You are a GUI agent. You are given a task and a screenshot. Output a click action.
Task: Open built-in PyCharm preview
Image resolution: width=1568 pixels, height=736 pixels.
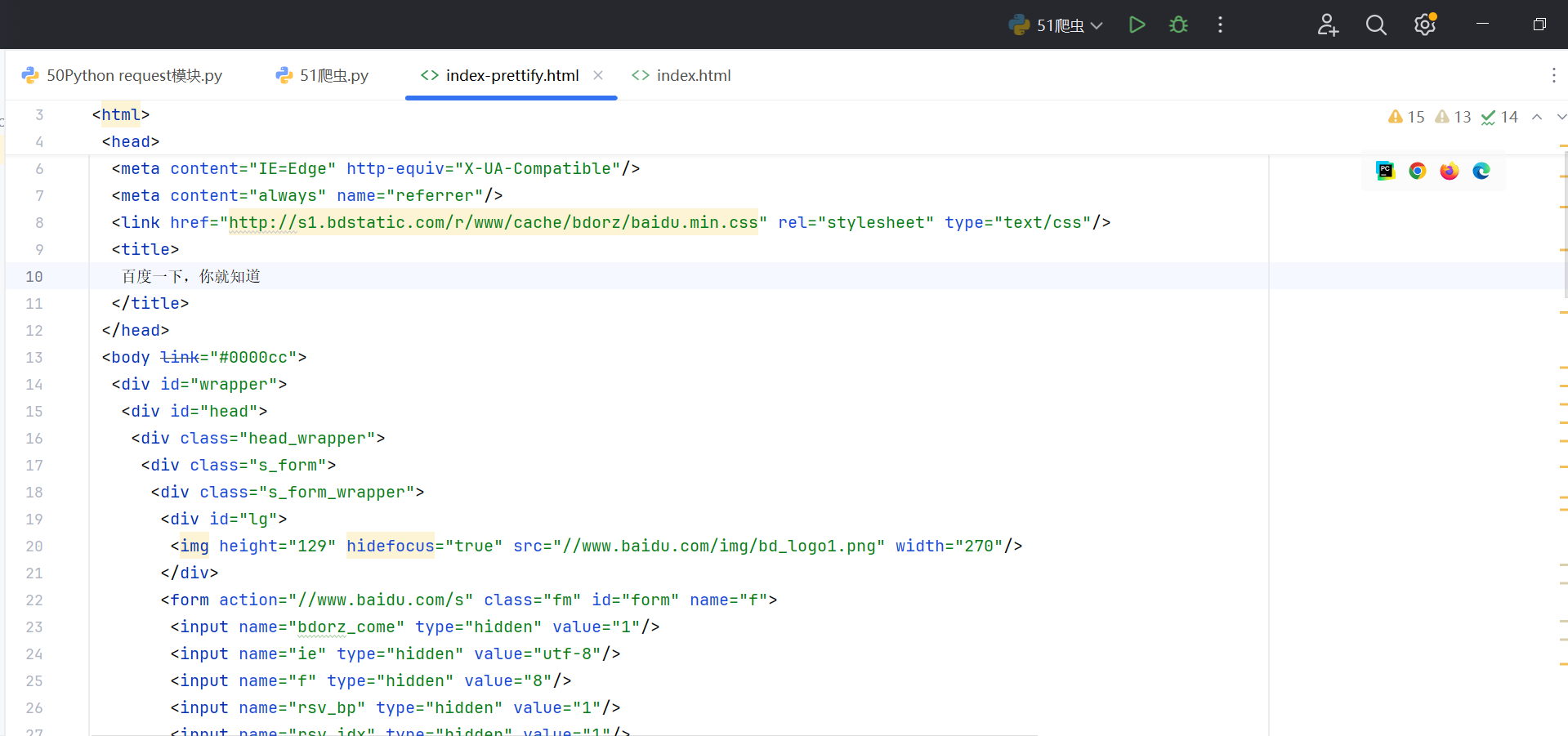(x=1386, y=171)
